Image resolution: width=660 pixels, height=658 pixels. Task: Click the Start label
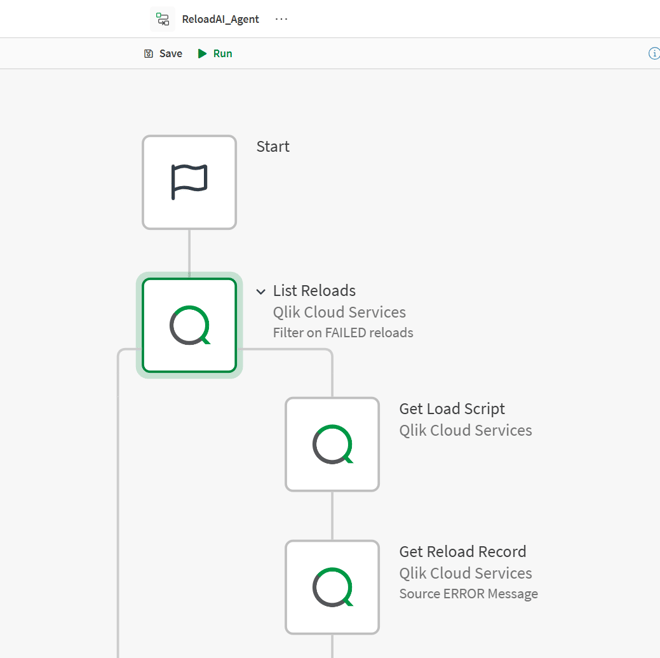[273, 147]
